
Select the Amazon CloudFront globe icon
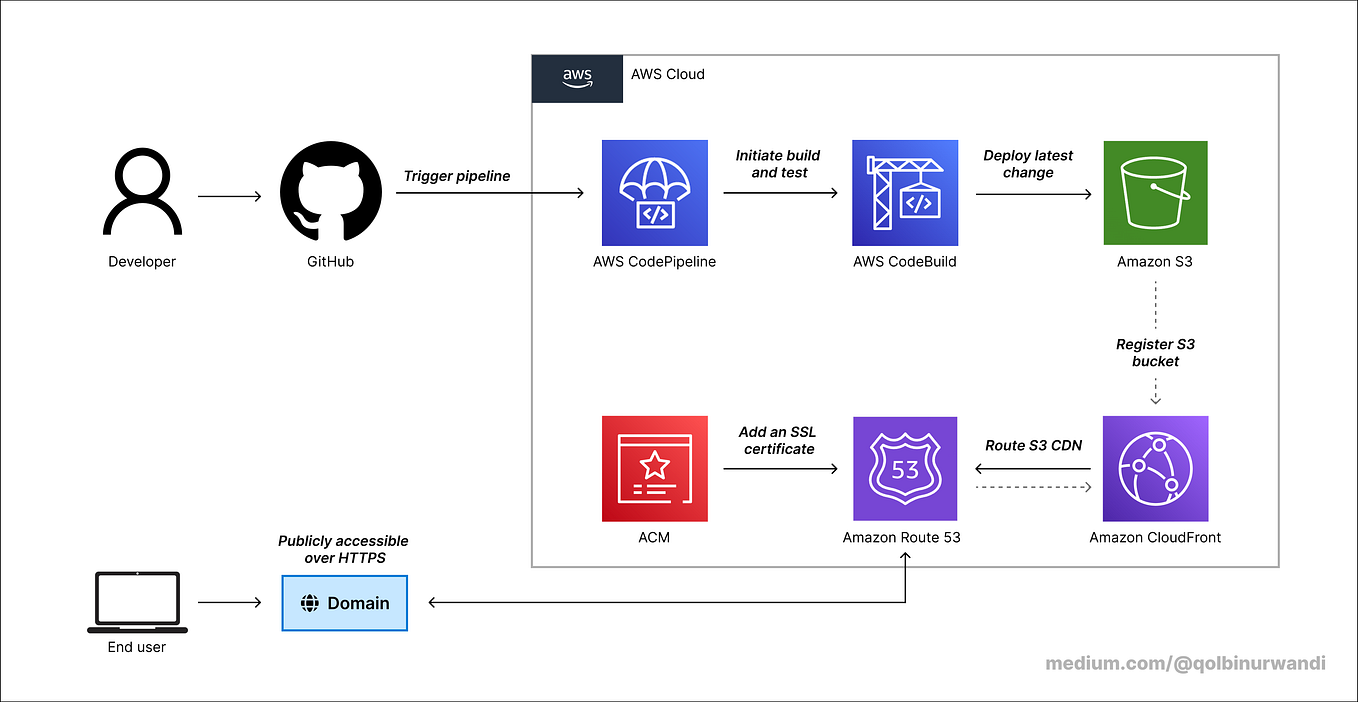click(x=1155, y=468)
